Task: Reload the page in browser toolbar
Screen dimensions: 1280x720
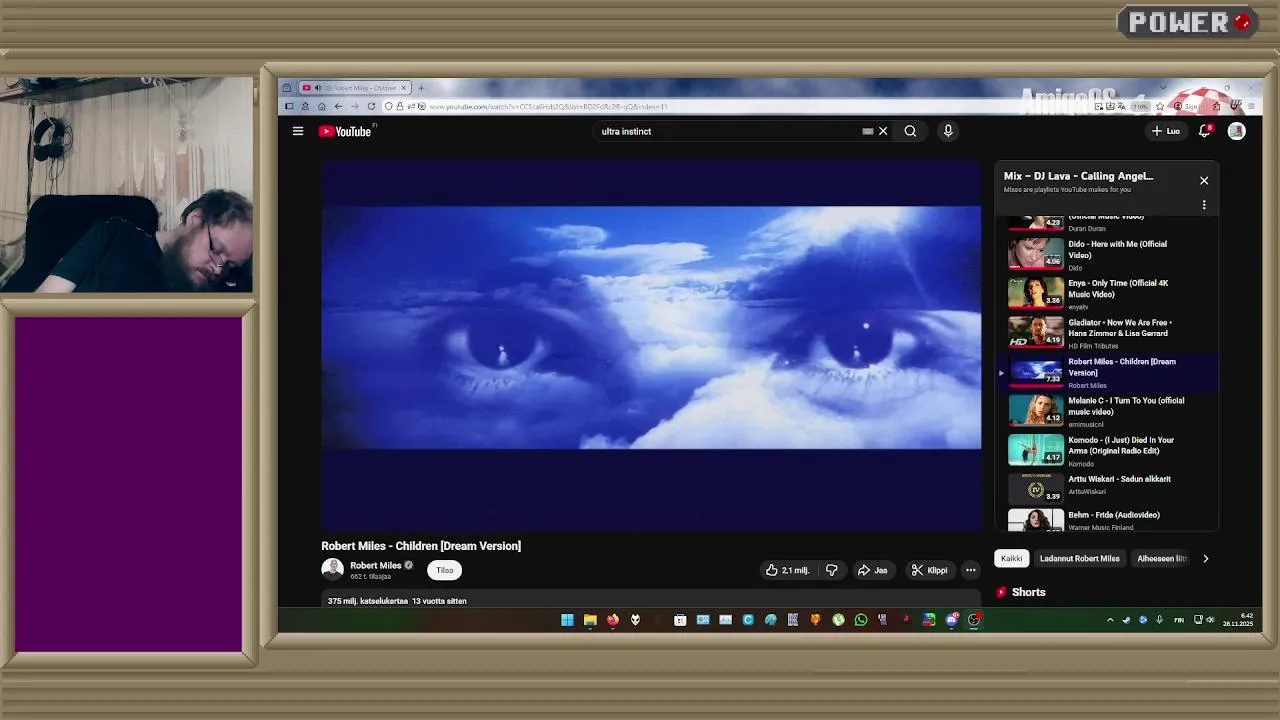Action: (x=371, y=106)
